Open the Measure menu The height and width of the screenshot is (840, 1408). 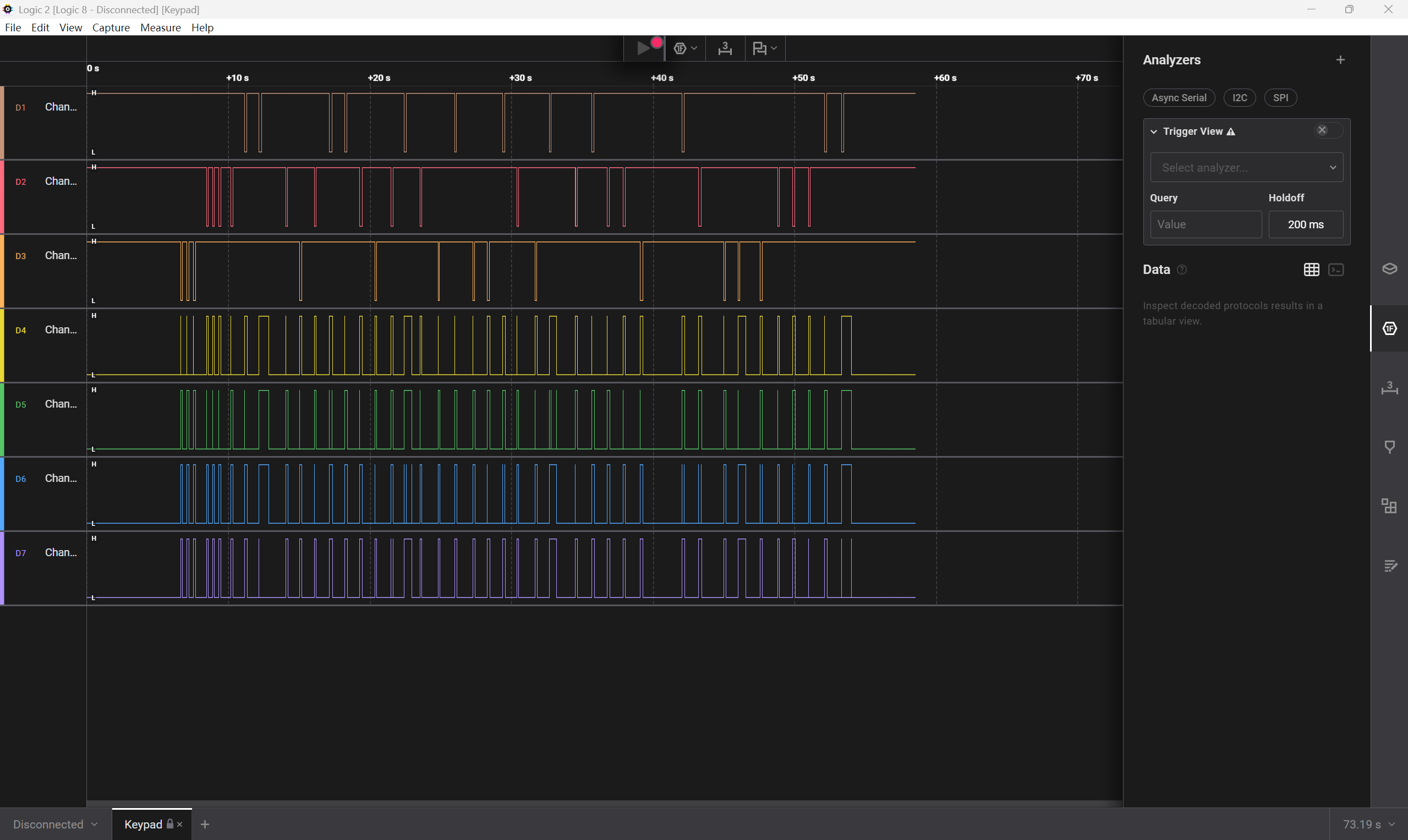click(160, 28)
